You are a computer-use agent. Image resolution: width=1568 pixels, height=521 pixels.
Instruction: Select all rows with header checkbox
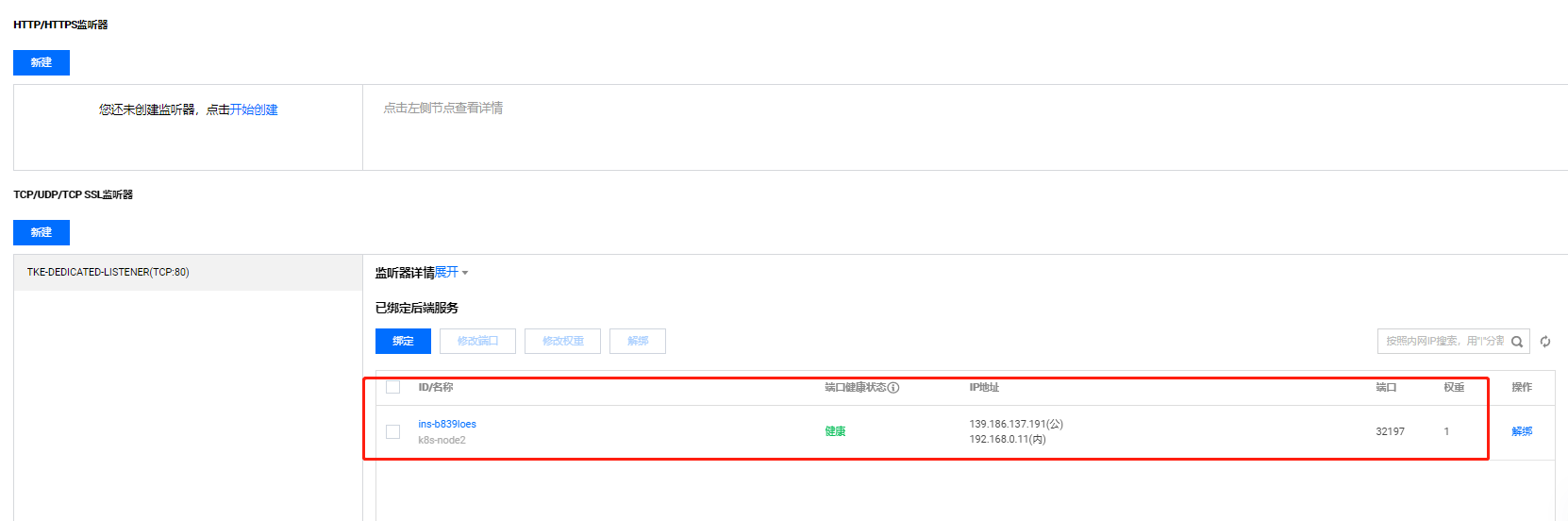(x=393, y=387)
